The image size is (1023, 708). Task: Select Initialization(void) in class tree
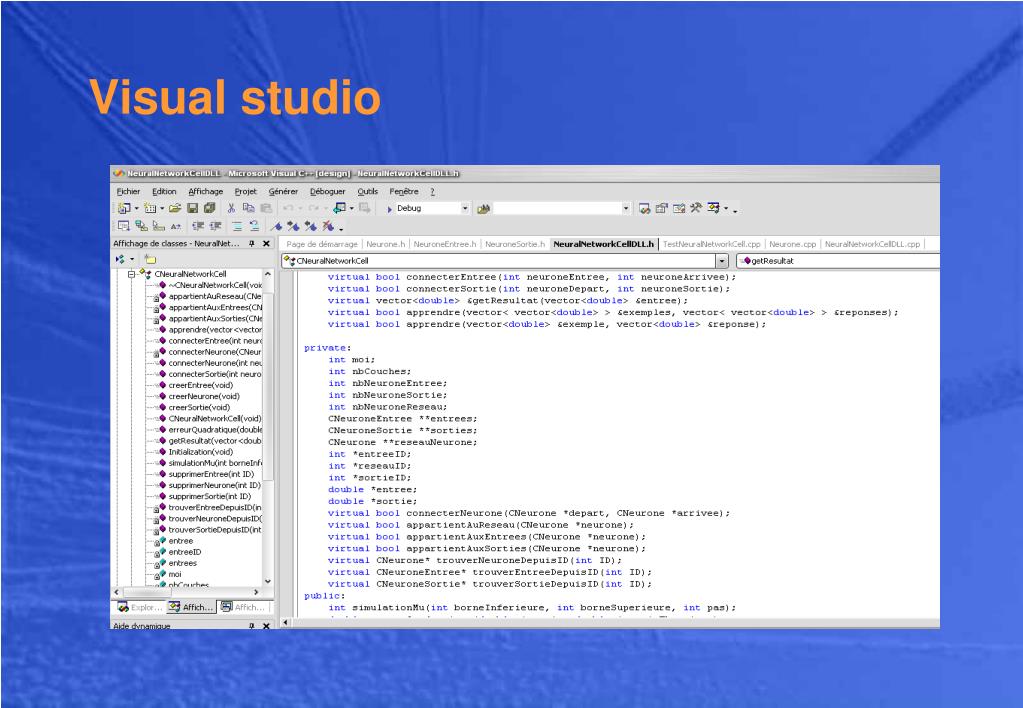point(200,452)
